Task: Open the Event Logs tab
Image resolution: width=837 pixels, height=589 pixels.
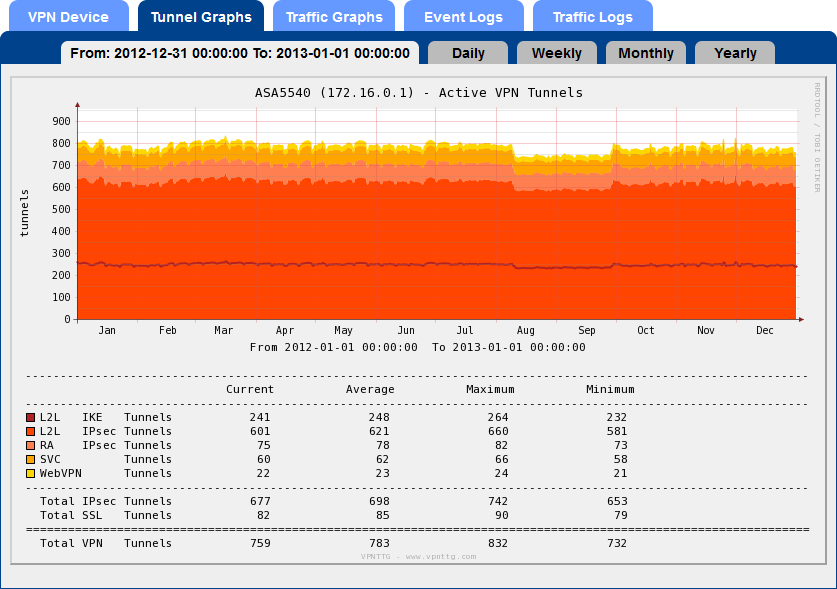Action: (463, 17)
